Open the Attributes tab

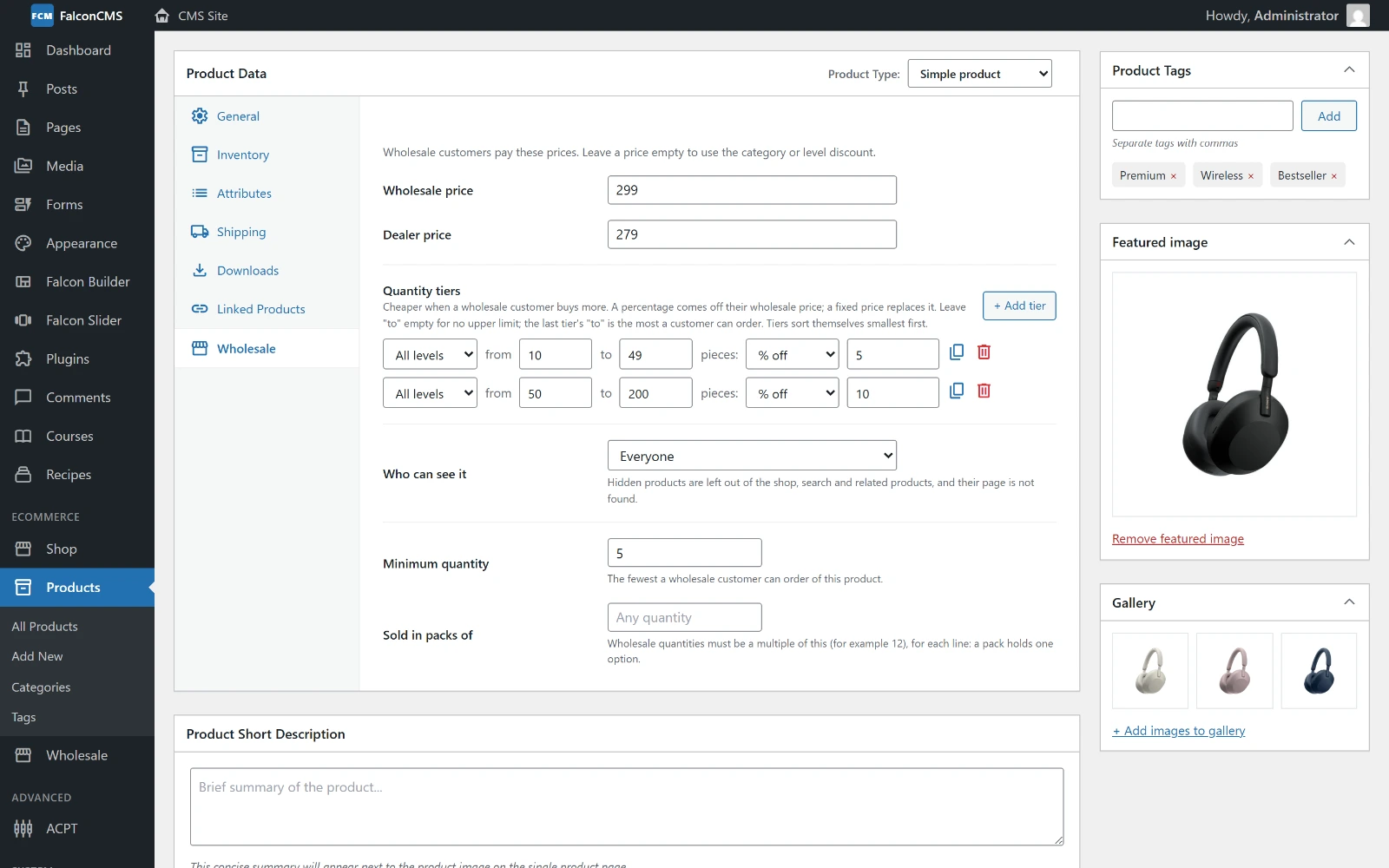tap(267, 194)
